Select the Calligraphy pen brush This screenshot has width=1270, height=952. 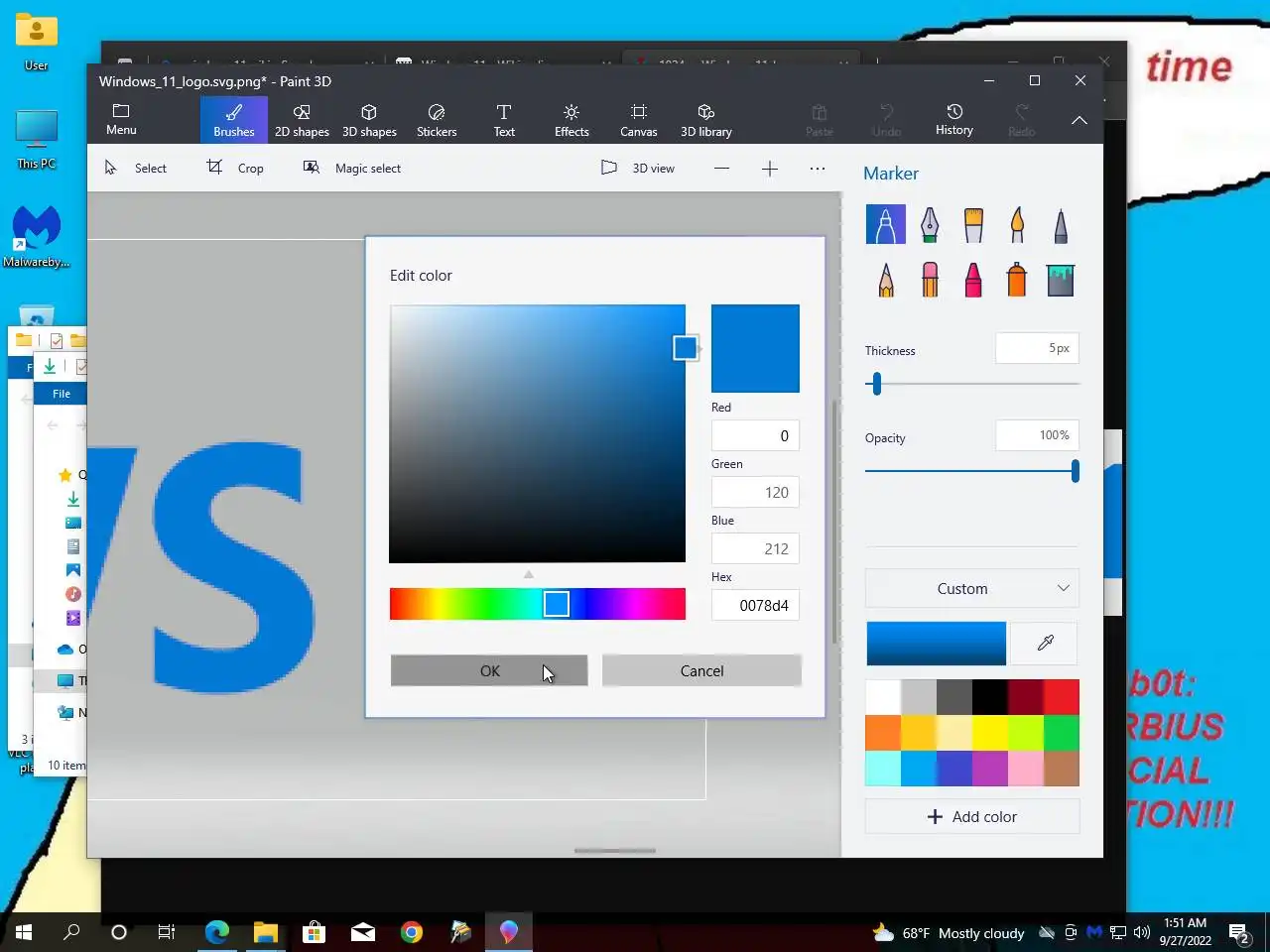pos(930,224)
